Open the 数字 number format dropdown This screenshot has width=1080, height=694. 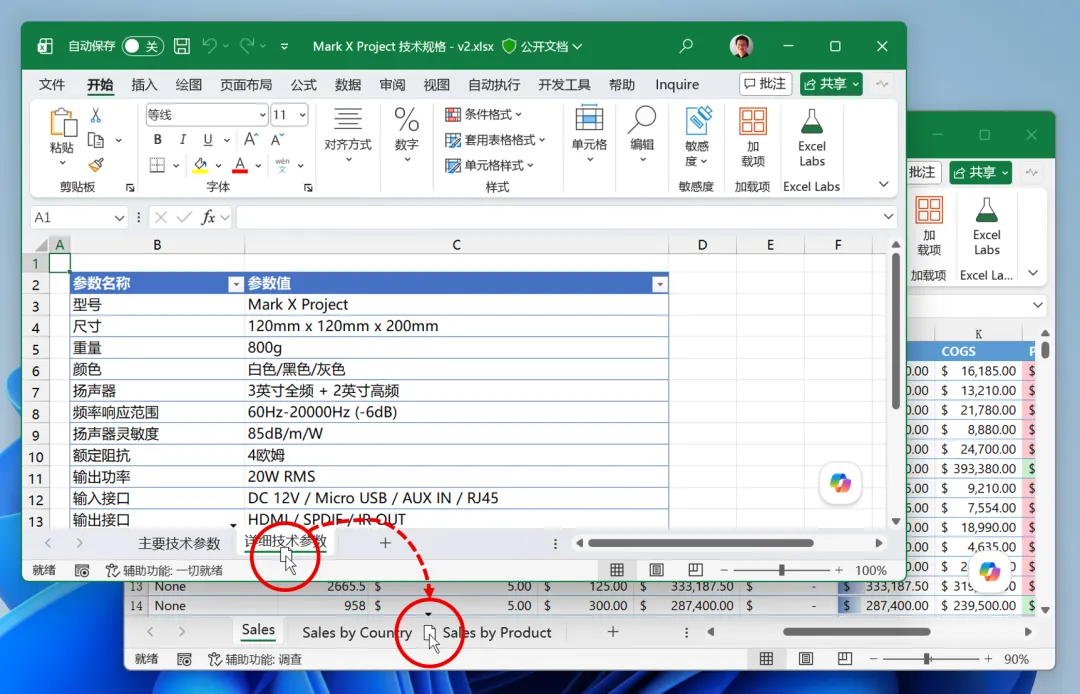point(406,135)
